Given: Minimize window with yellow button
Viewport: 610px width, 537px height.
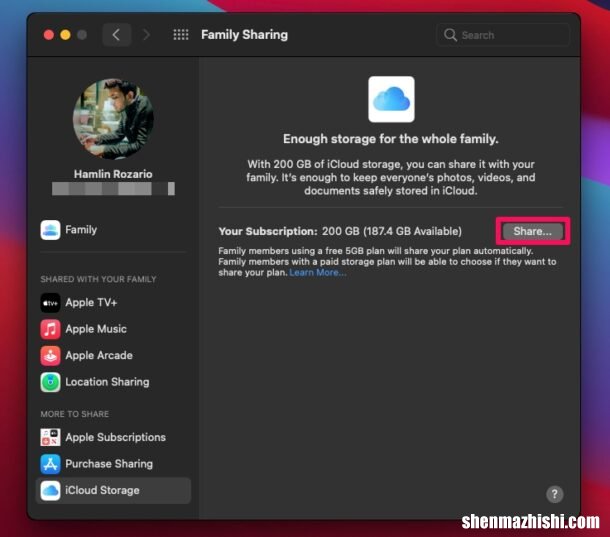Looking at the screenshot, I should point(65,35).
